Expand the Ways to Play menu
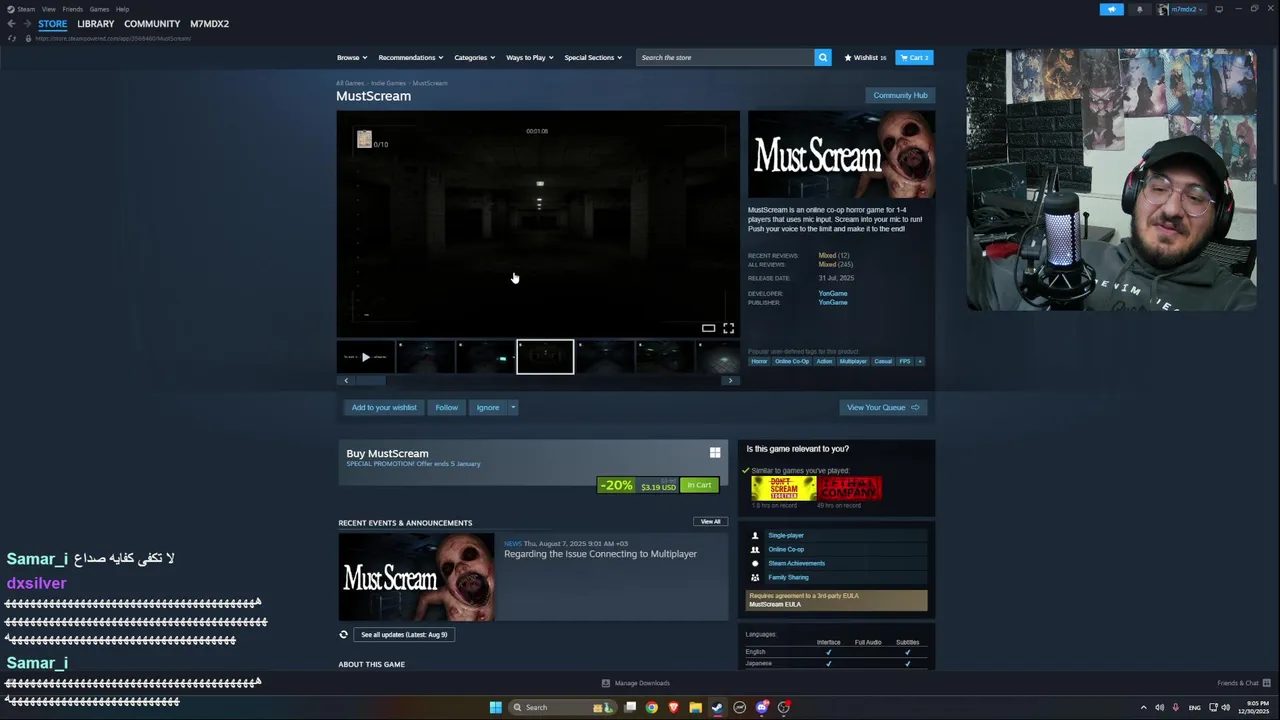Image resolution: width=1280 pixels, height=720 pixels. [529, 57]
